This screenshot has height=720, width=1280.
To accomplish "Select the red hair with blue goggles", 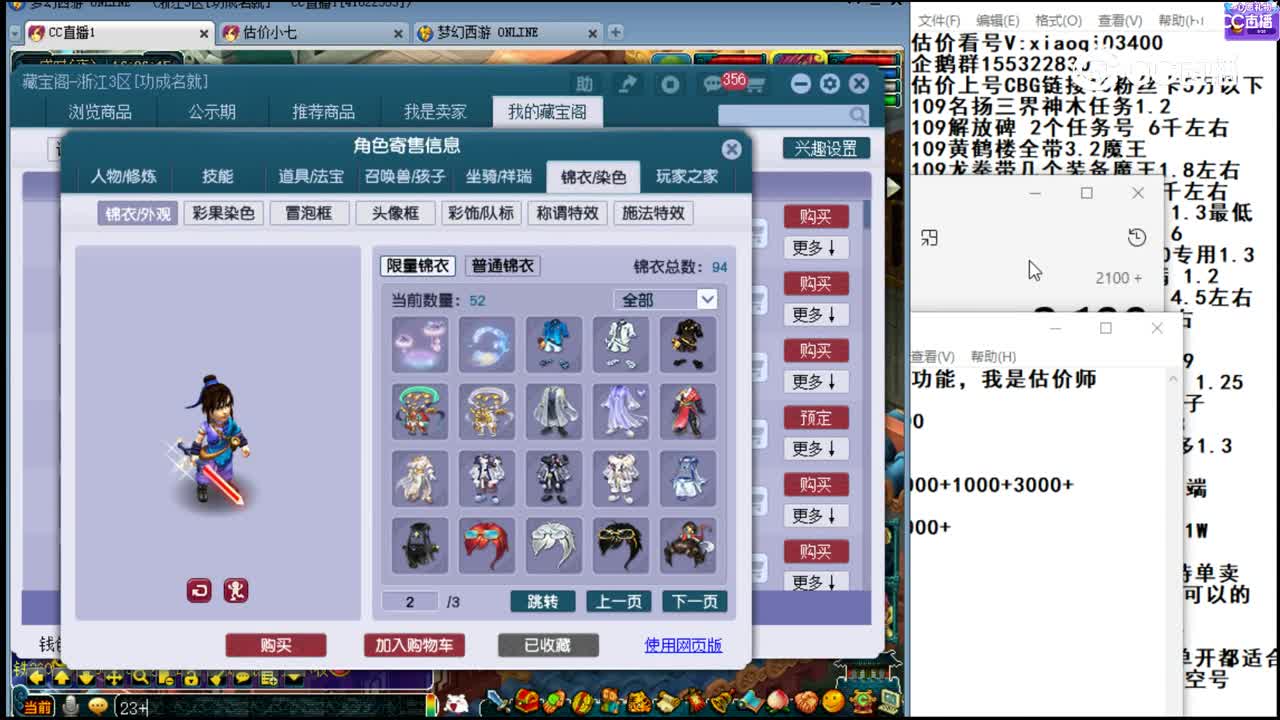I will (487, 545).
